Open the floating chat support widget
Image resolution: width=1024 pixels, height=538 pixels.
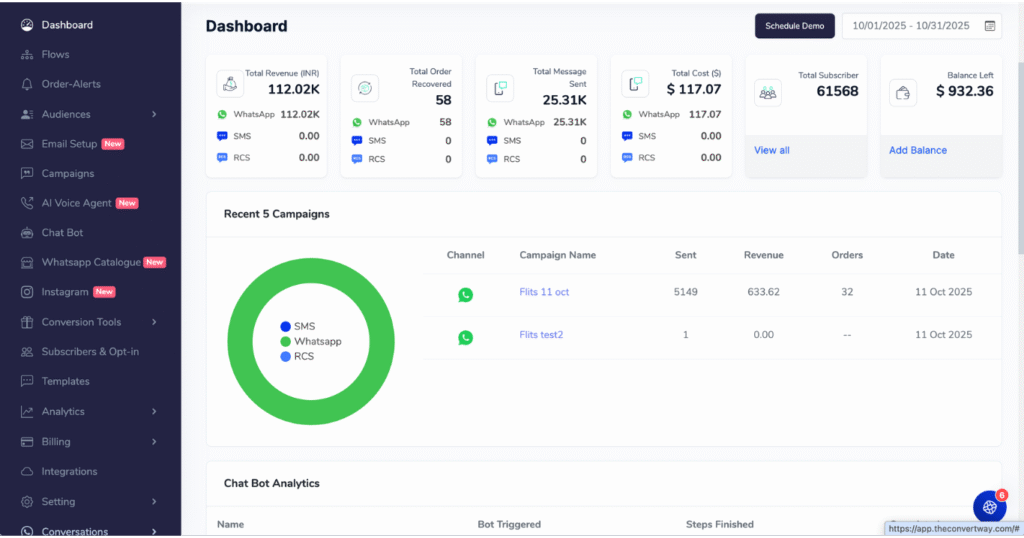pos(989,506)
